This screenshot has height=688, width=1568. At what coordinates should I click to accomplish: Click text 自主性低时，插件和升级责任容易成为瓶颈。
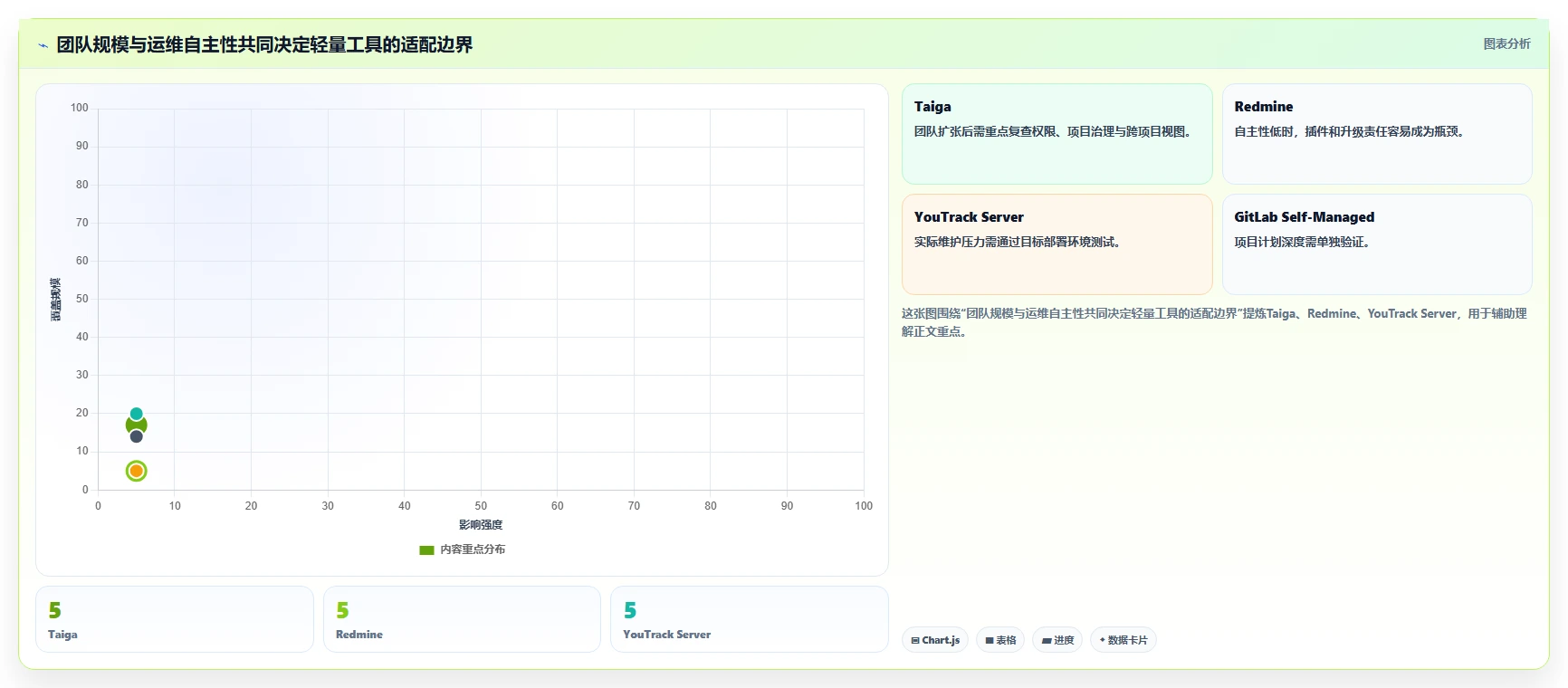point(1352,131)
